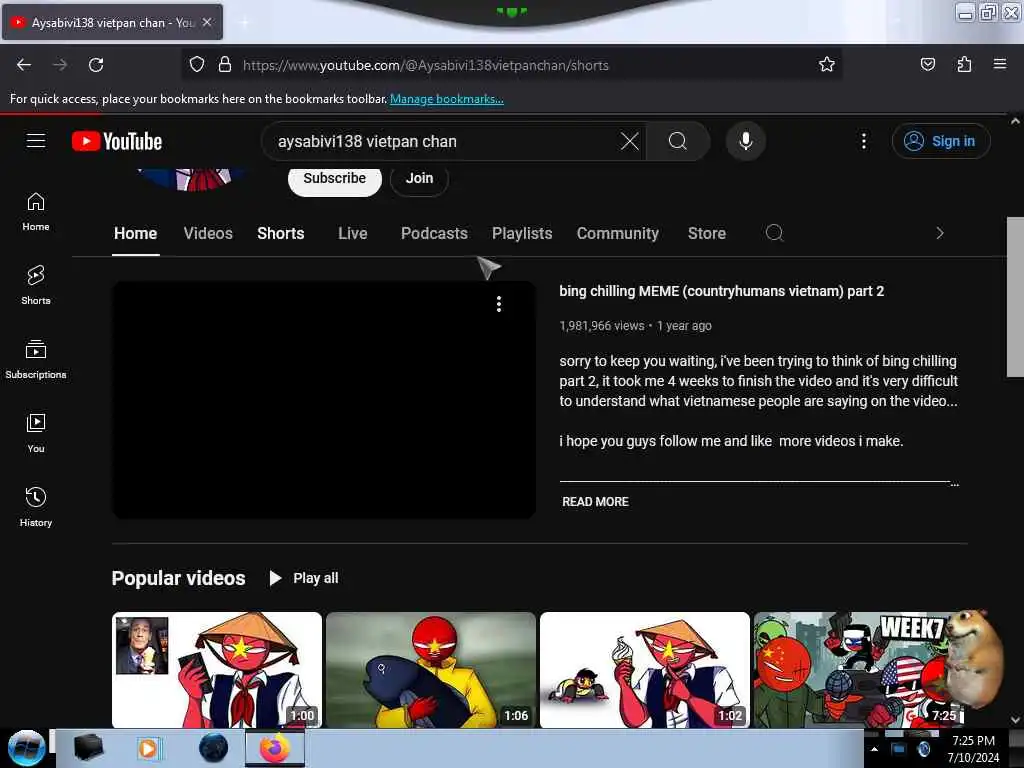This screenshot has width=1024, height=768.
Task: Click the browser forward arrow
Action: coord(60,65)
